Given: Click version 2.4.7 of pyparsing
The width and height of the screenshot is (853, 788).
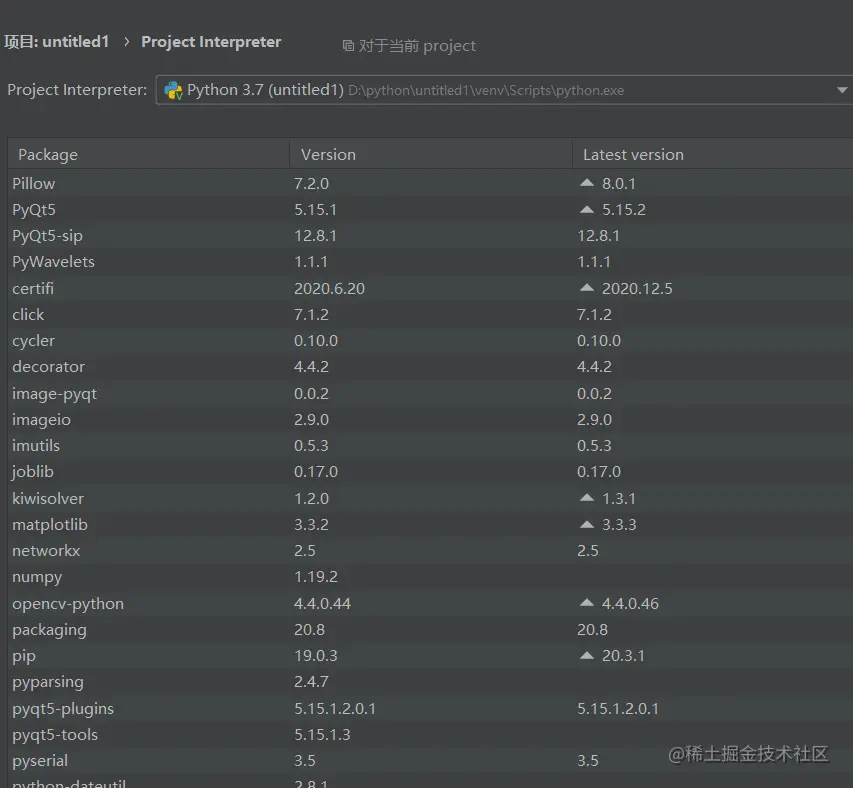Looking at the screenshot, I should (311, 681).
